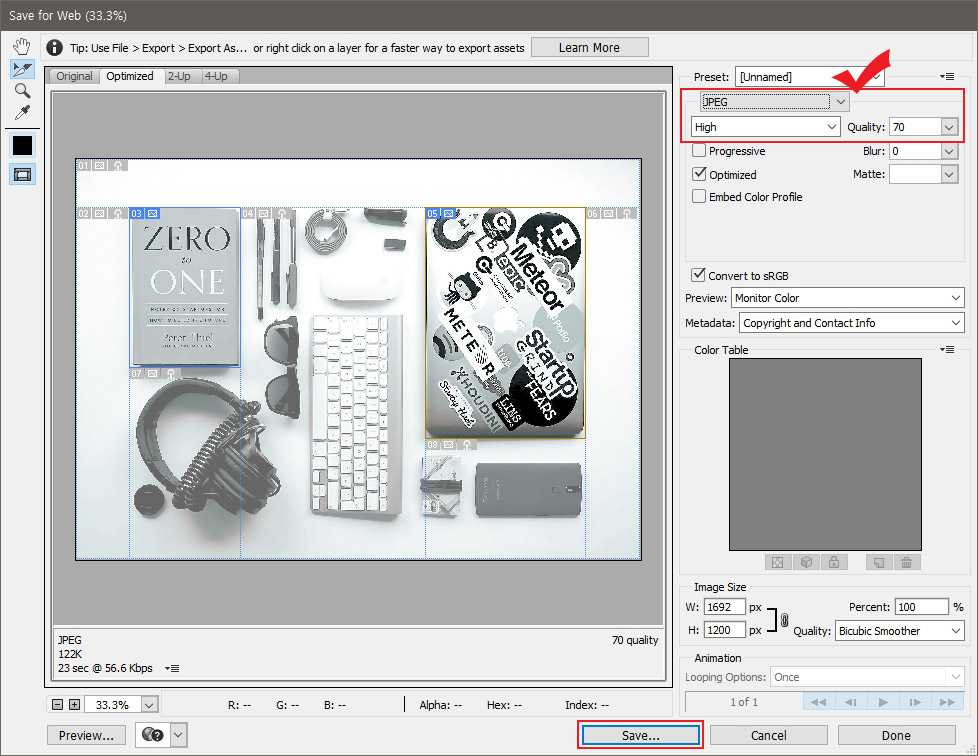Open the Bicubic Smoother resampling dropdown
The image size is (978, 756).
point(899,631)
